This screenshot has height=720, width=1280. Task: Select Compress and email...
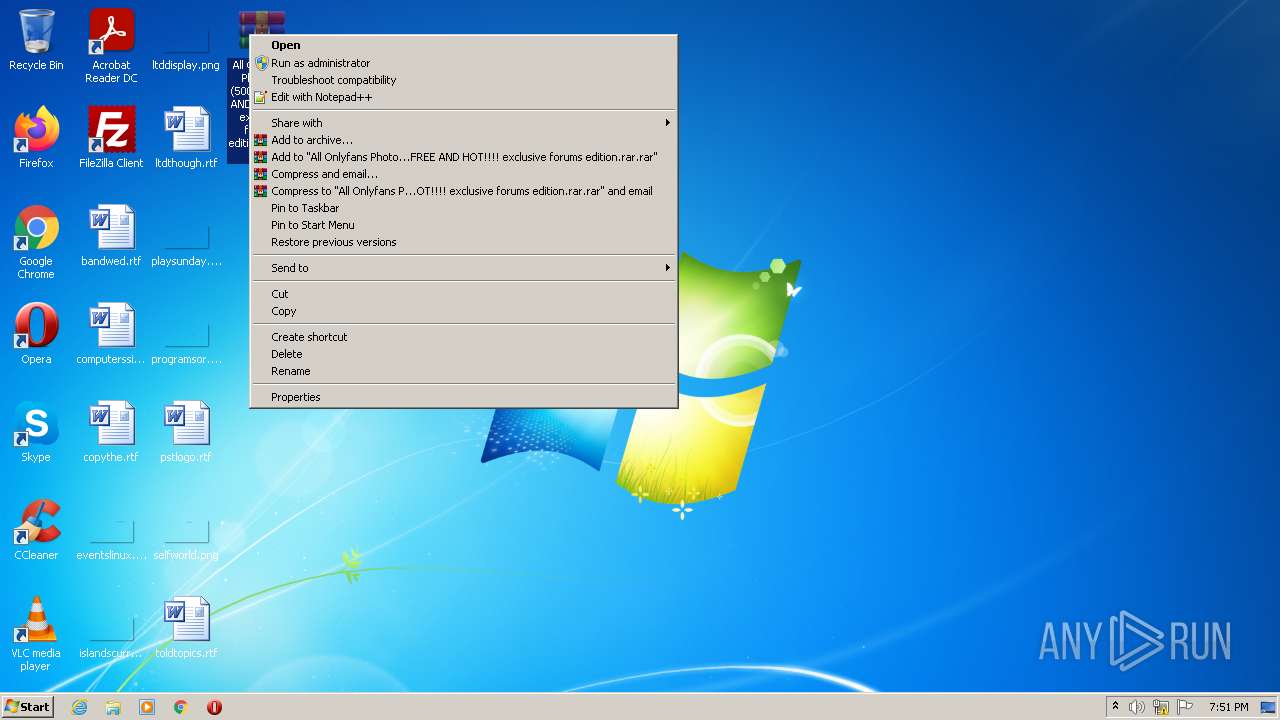tap(463, 174)
